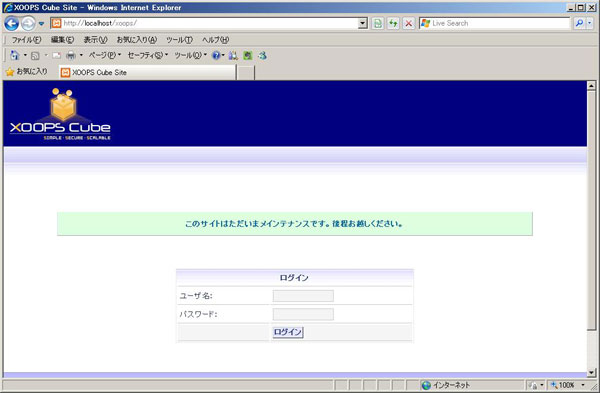Click the last icon in the command bar

(262, 56)
